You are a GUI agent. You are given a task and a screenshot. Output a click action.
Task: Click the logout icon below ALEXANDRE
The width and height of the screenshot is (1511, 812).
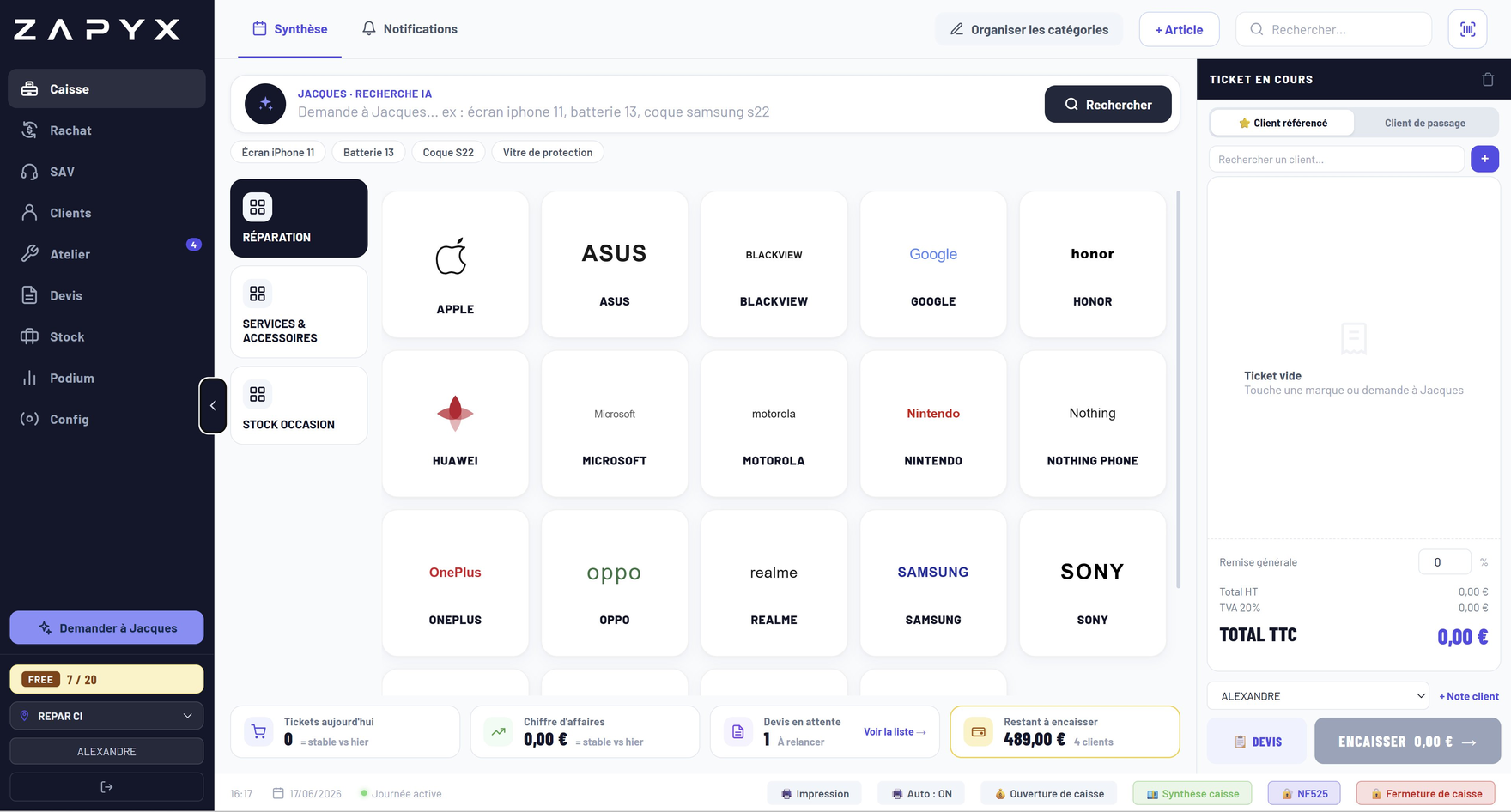click(106, 787)
